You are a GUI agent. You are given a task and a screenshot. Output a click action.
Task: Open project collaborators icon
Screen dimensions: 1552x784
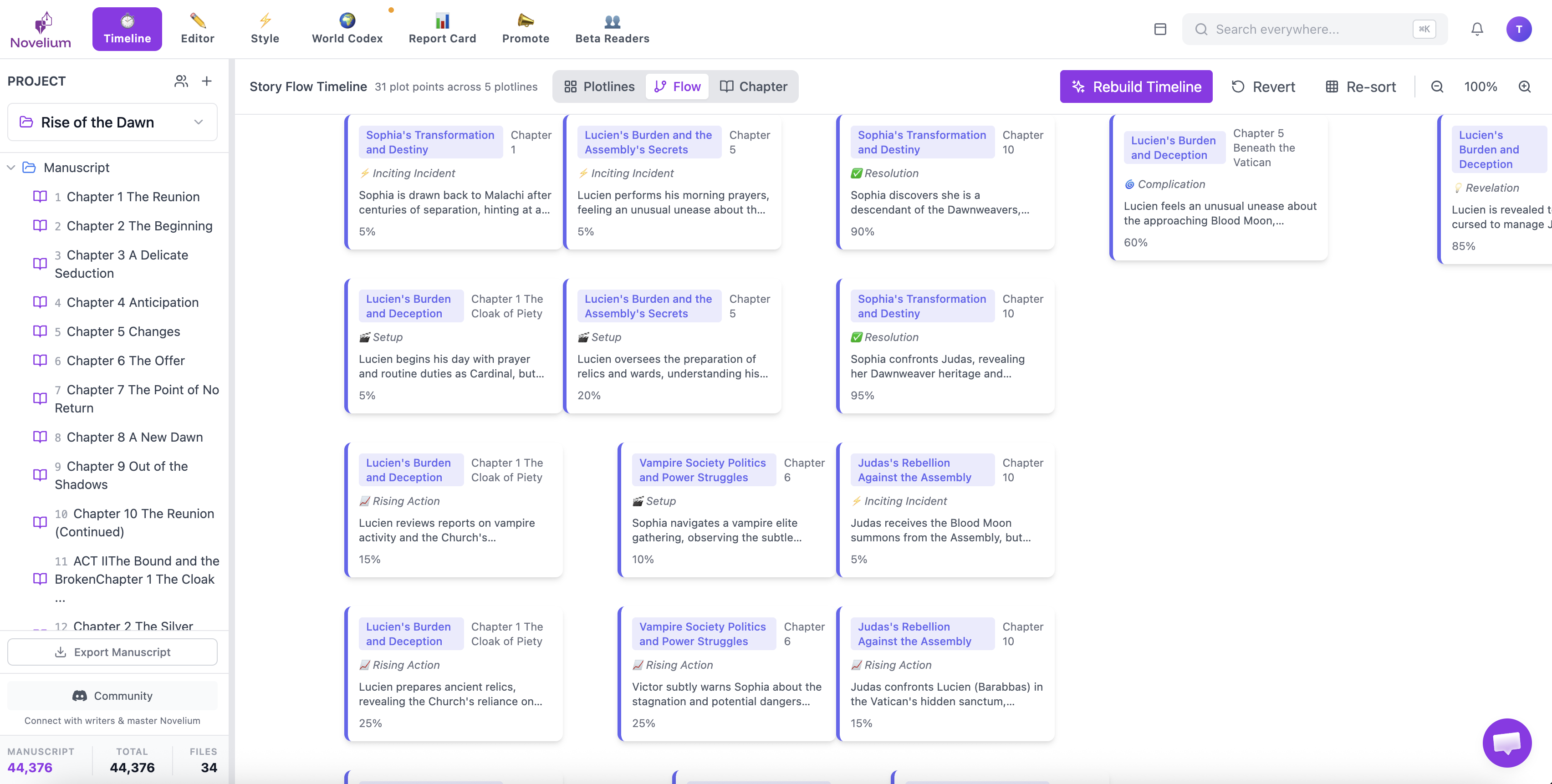[181, 81]
